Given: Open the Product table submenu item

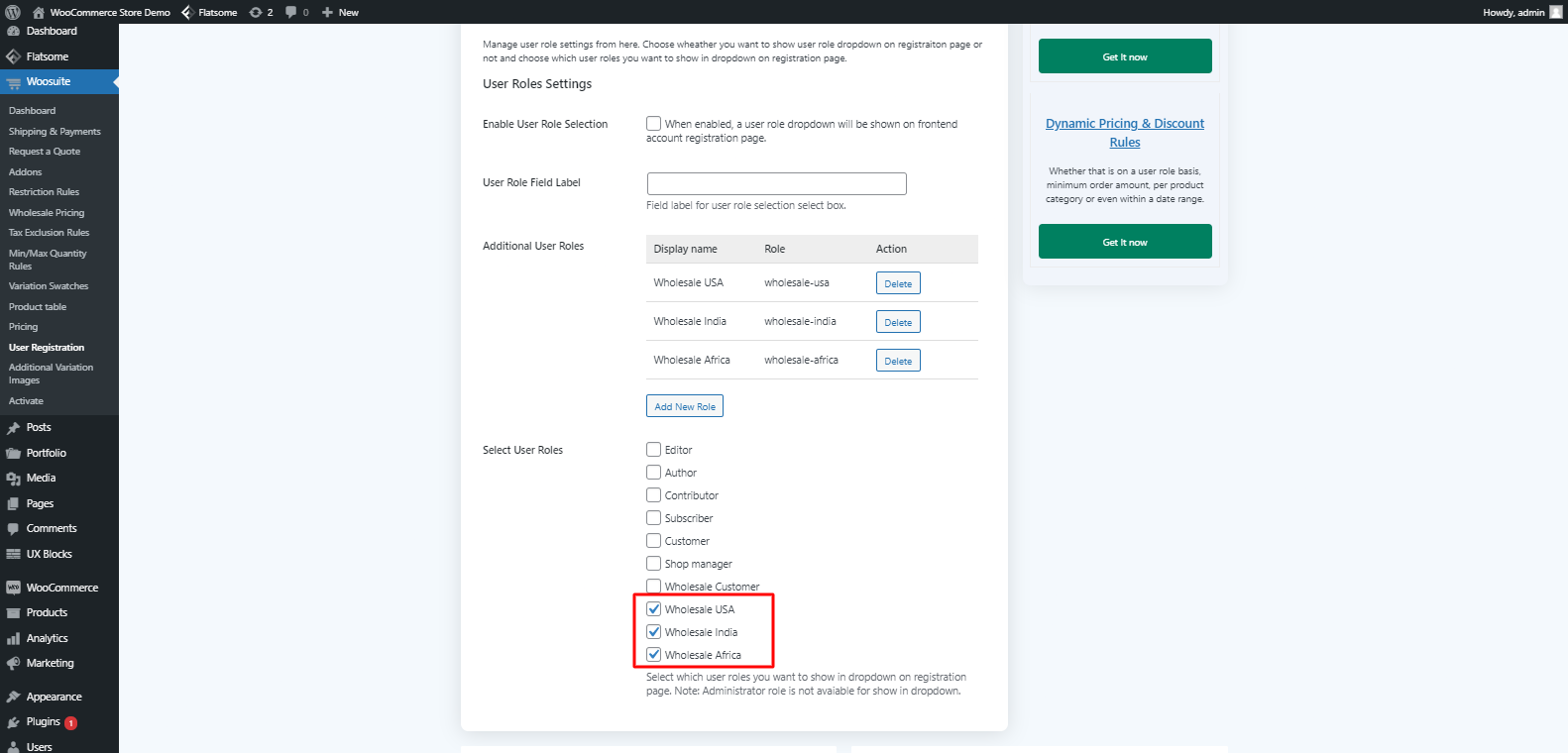Looking at the screenshot, I should point(38,307).
